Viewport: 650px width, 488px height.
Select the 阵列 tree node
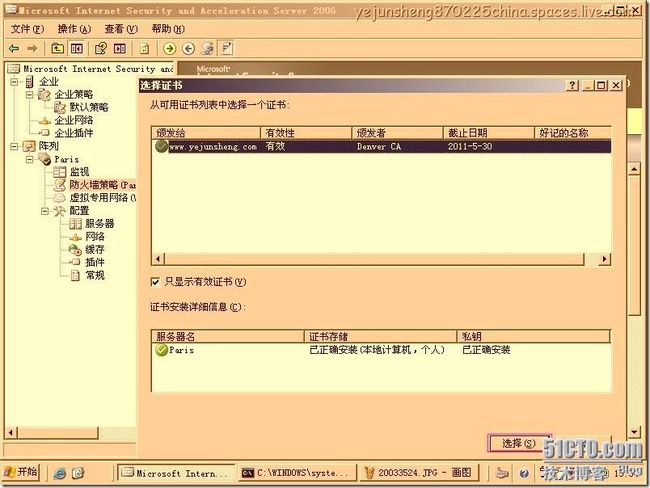49,146
